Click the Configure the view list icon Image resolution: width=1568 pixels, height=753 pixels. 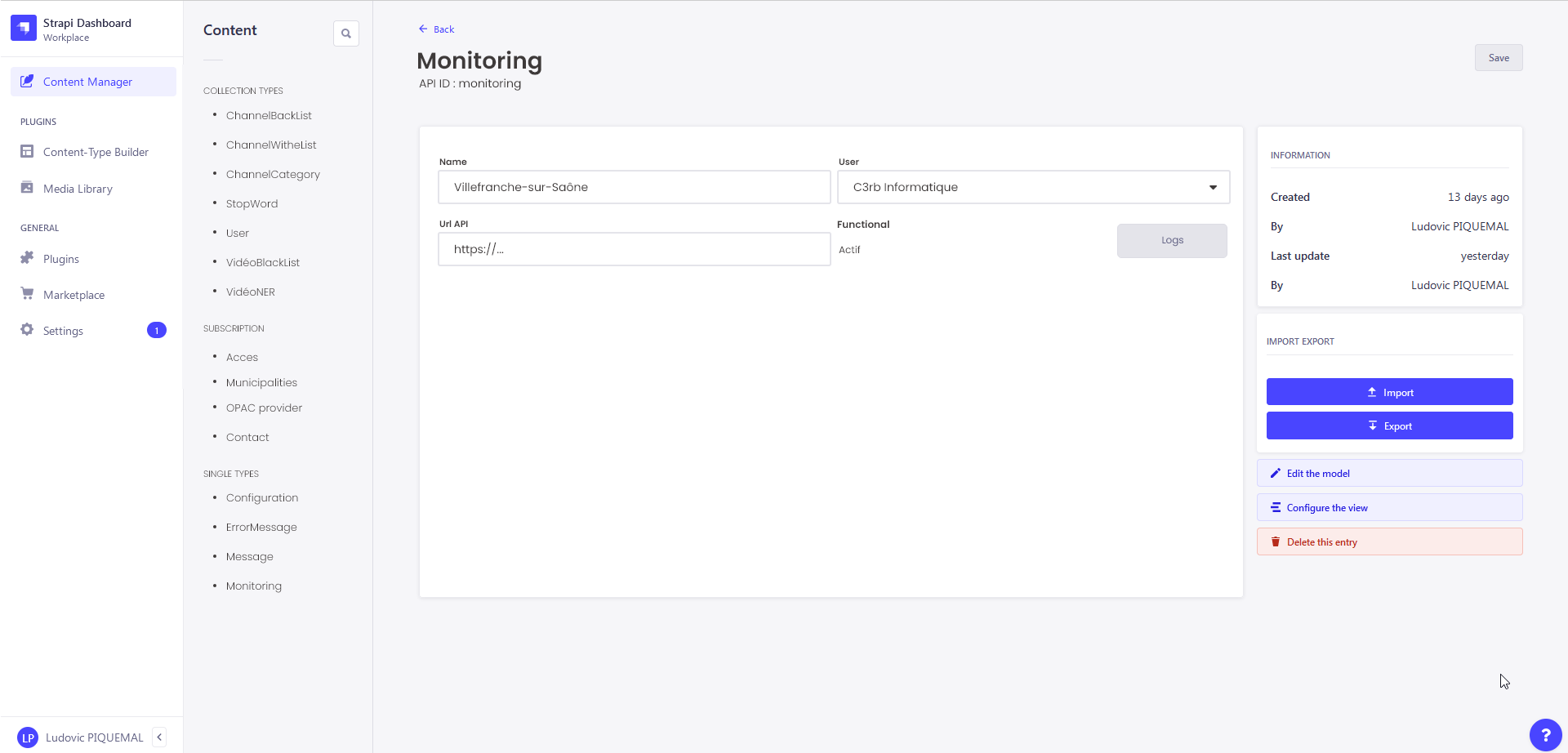(x=1276, y=507)
